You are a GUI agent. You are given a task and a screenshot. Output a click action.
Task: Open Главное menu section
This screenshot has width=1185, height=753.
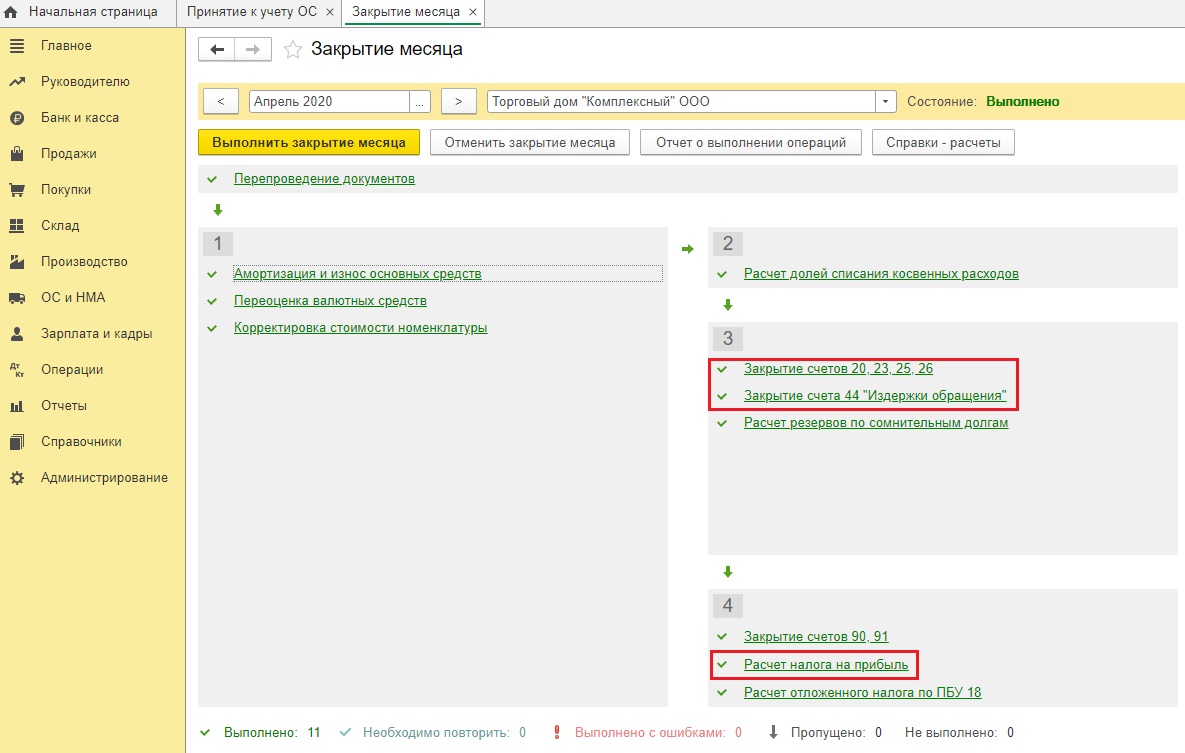pyautogui.click(x=67, y=46)
